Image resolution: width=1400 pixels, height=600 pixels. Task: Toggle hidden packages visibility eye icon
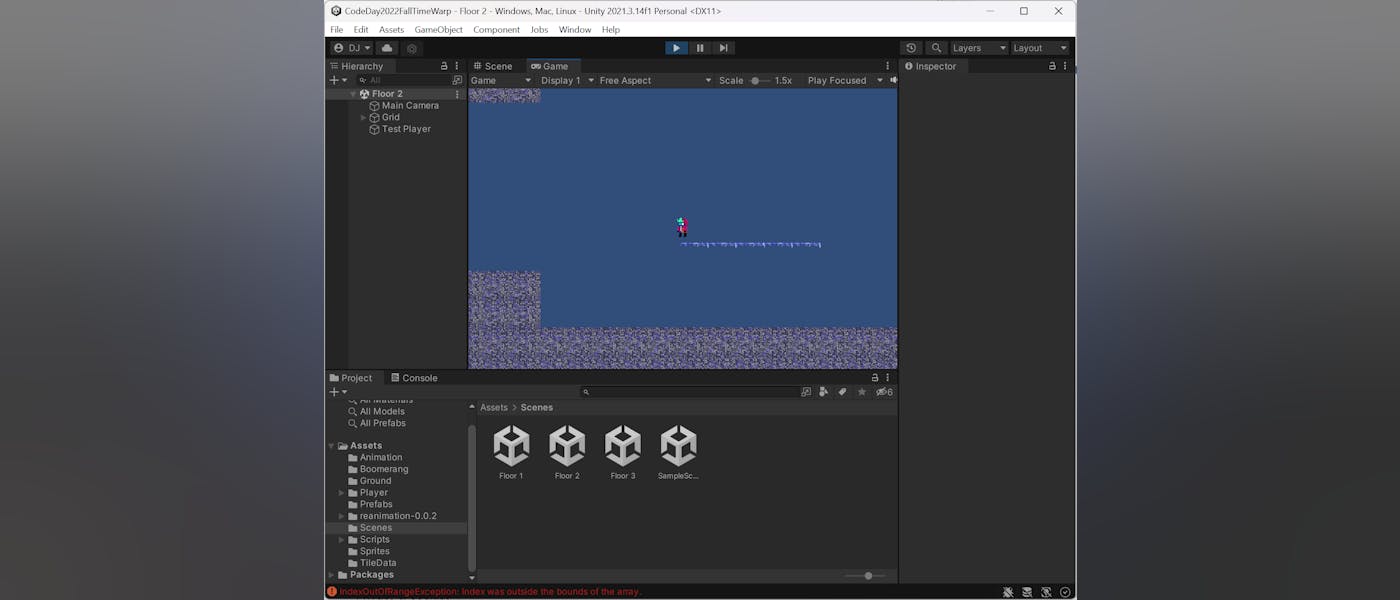pos(884,392)
